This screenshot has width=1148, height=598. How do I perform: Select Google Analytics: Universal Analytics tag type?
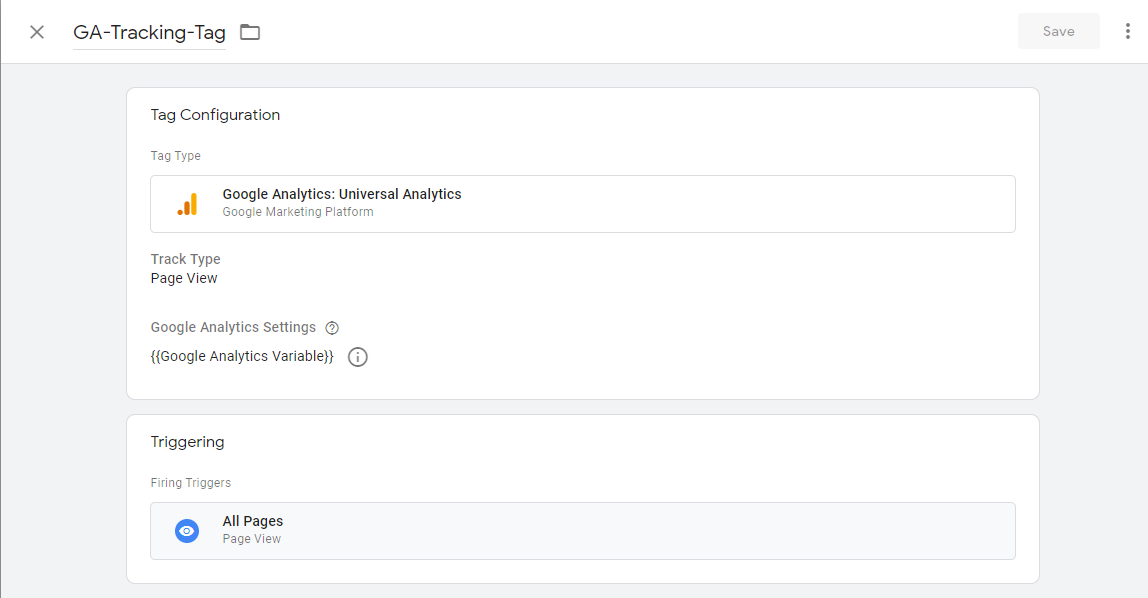[342, 194]
